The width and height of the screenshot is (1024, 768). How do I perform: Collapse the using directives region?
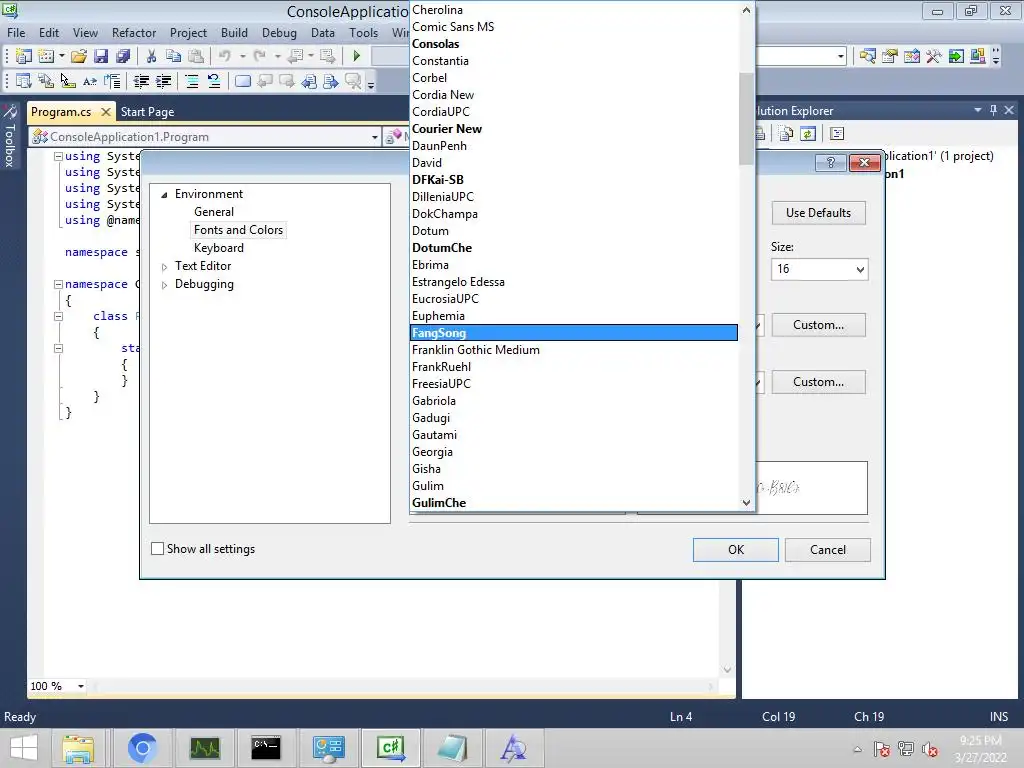pyautogui.click(x=58, y=157)
